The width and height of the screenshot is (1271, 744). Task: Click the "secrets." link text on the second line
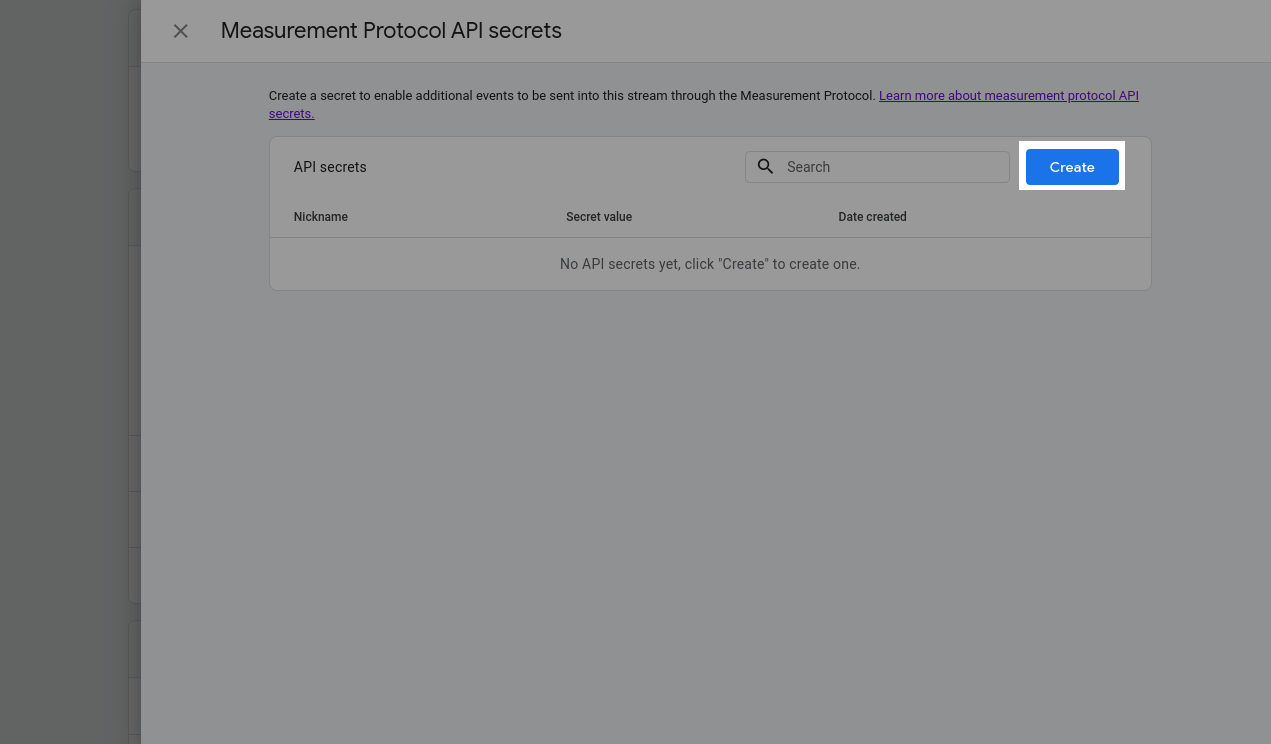[x=291, y=114]
